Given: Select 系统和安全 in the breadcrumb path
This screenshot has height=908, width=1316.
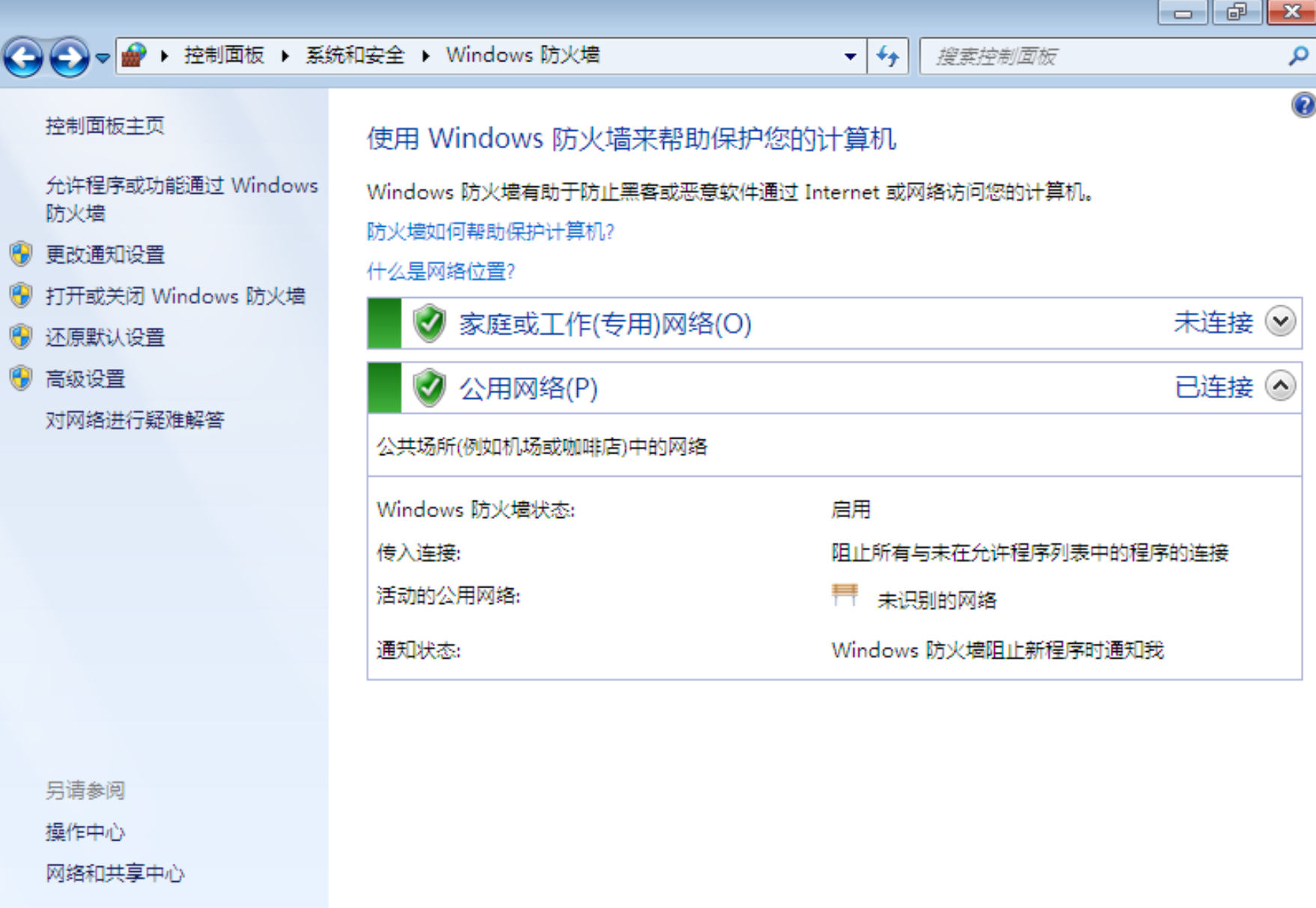Looking at the screenshot, I should coord(355,55).
